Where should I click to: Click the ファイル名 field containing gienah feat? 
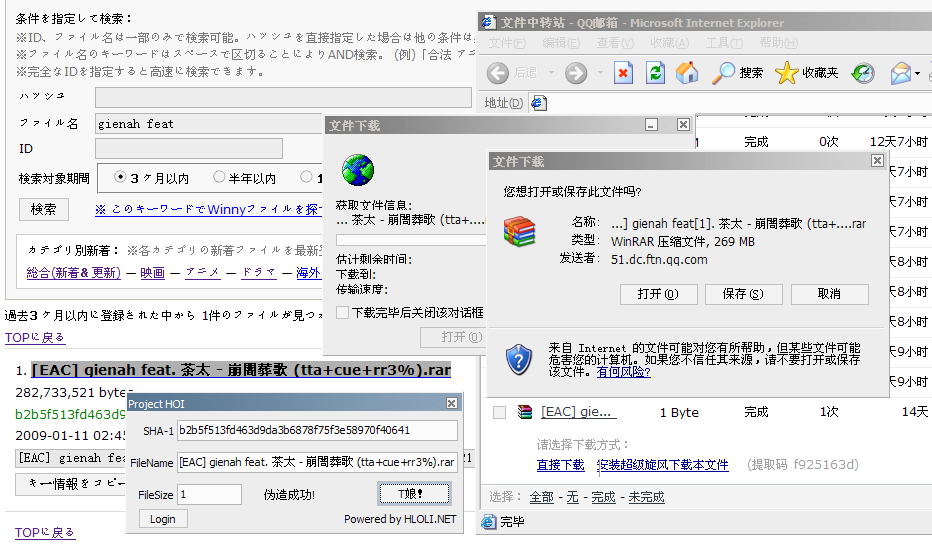click(x=209, y=124)
